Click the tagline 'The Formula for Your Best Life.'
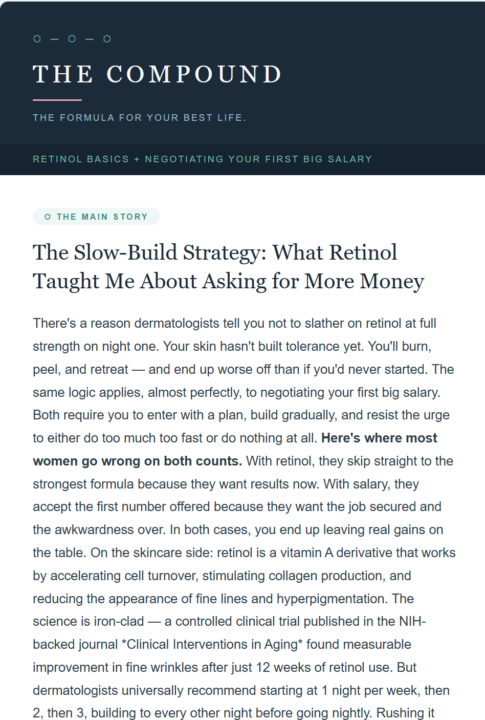 (x=139, y=118)
